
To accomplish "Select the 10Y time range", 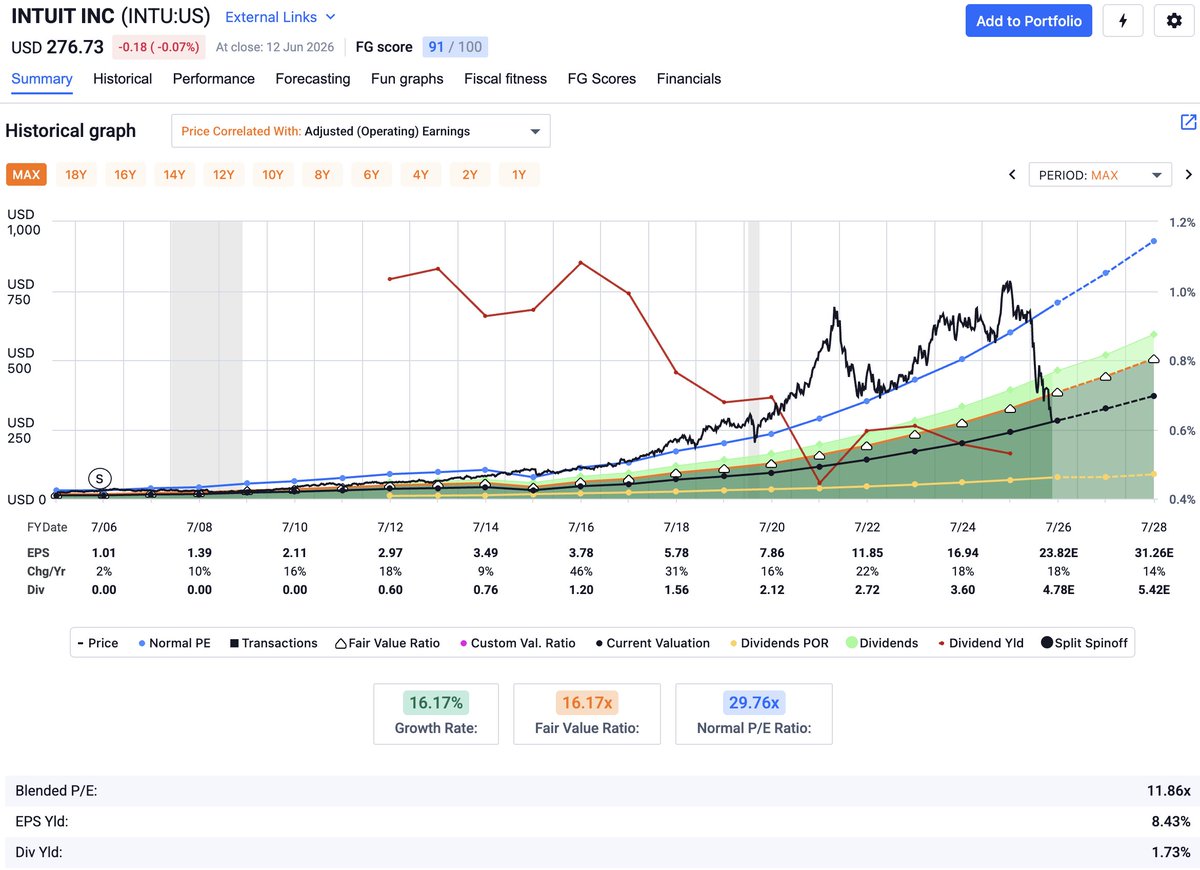I will point(273,175).
